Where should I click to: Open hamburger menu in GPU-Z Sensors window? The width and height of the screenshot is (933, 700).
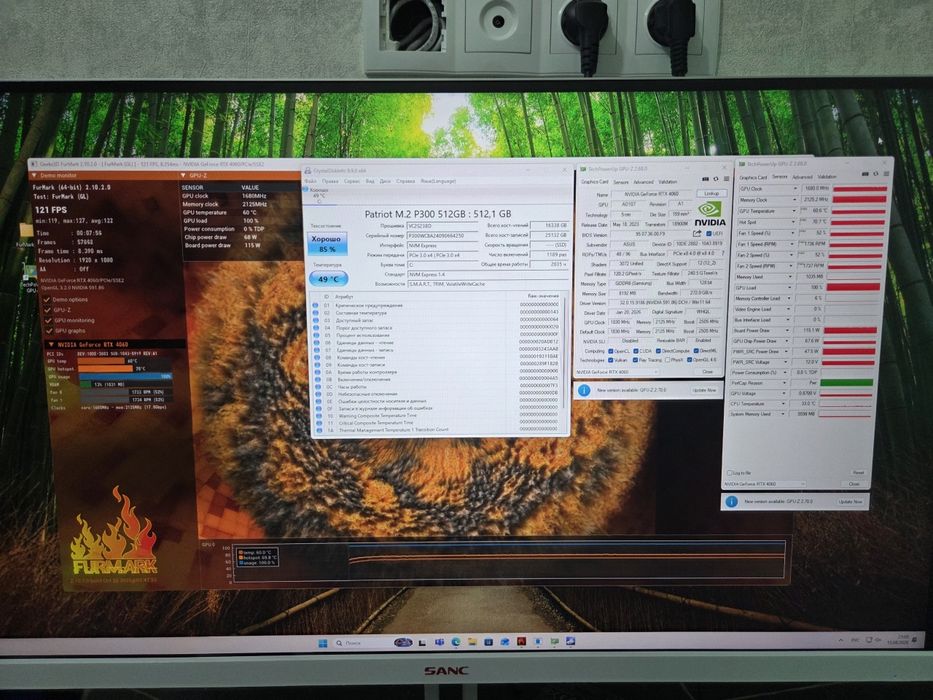click(885, 174)
